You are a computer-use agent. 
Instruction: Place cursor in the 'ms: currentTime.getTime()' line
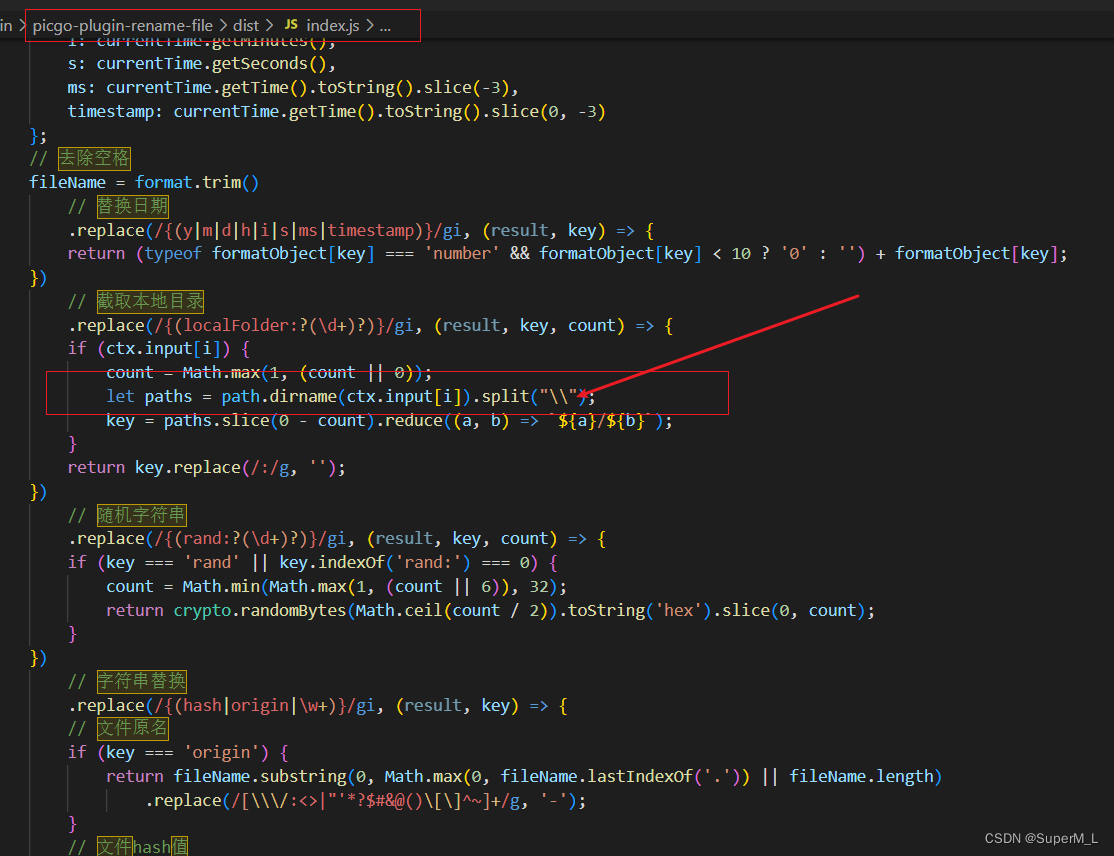(293, 87)
